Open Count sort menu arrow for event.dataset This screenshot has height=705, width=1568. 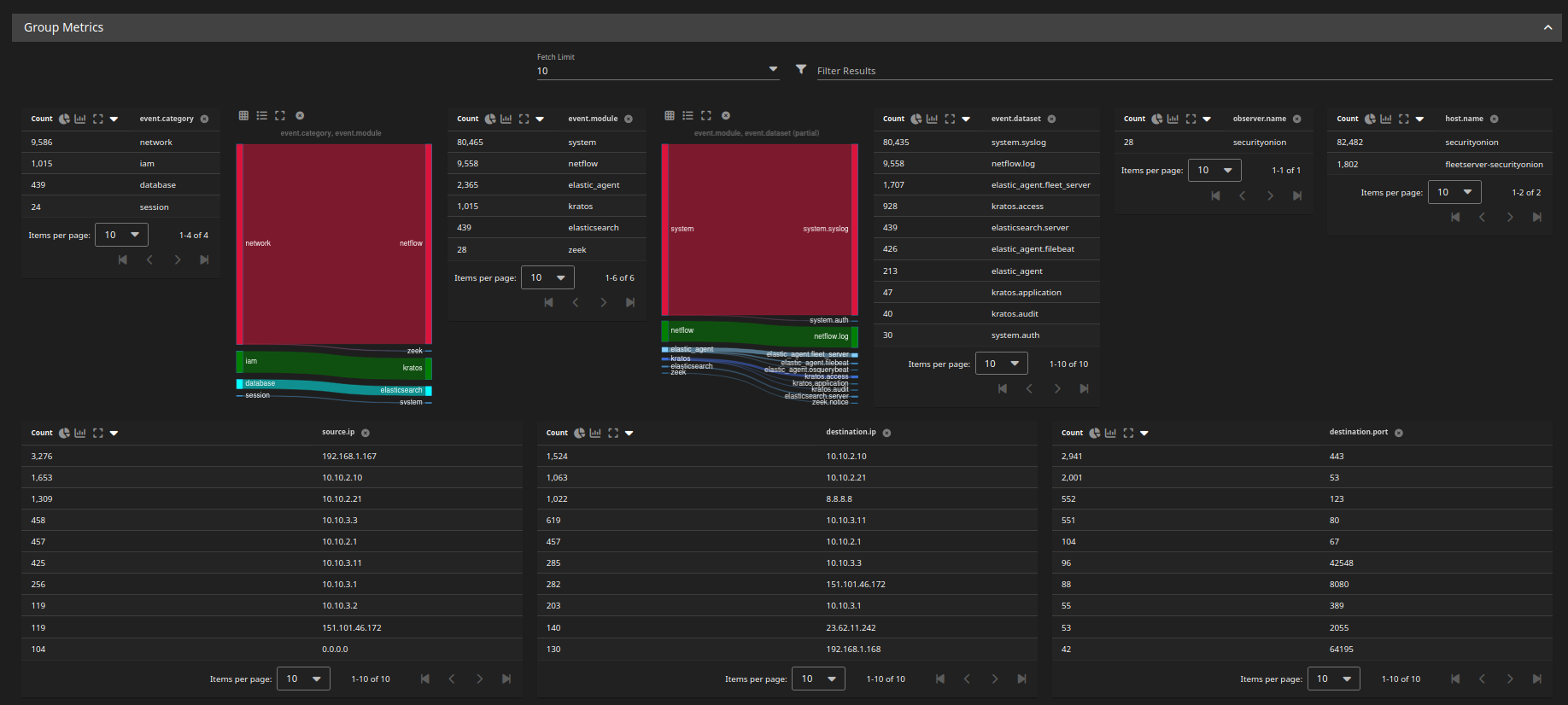pyautogui.click(x=966, y=119)
